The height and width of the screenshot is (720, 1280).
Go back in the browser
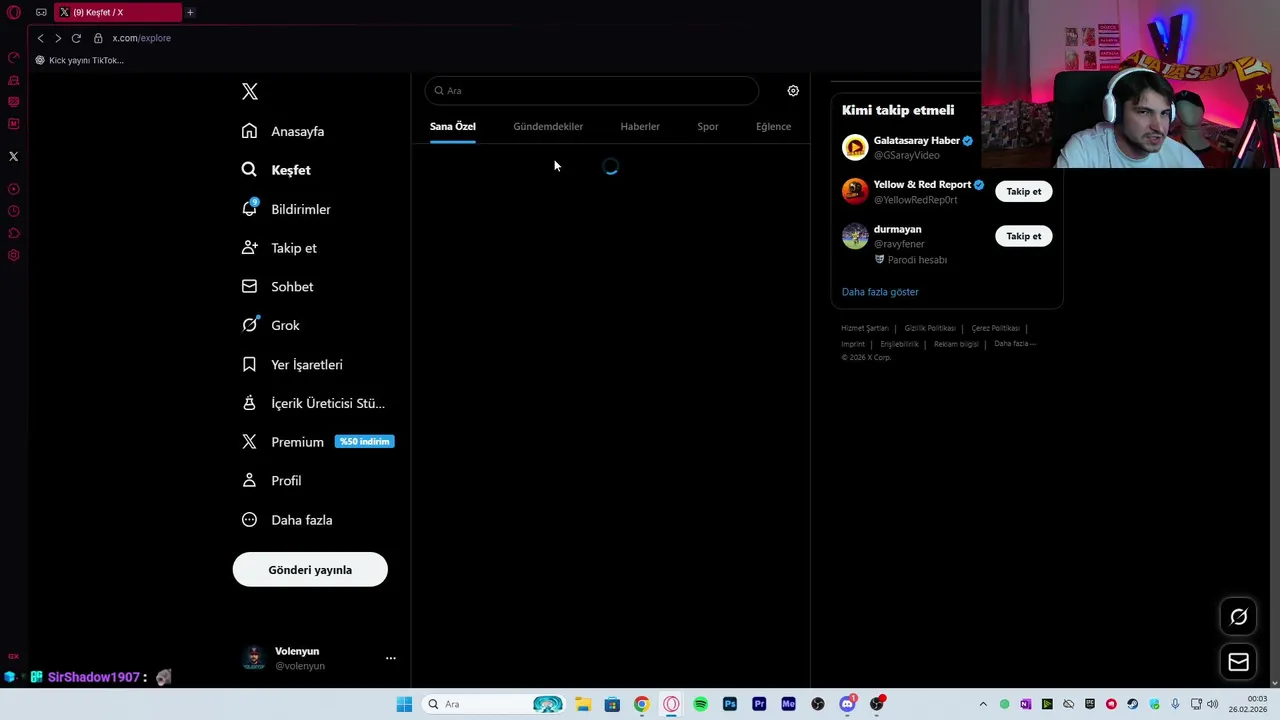tap(40, 38)
